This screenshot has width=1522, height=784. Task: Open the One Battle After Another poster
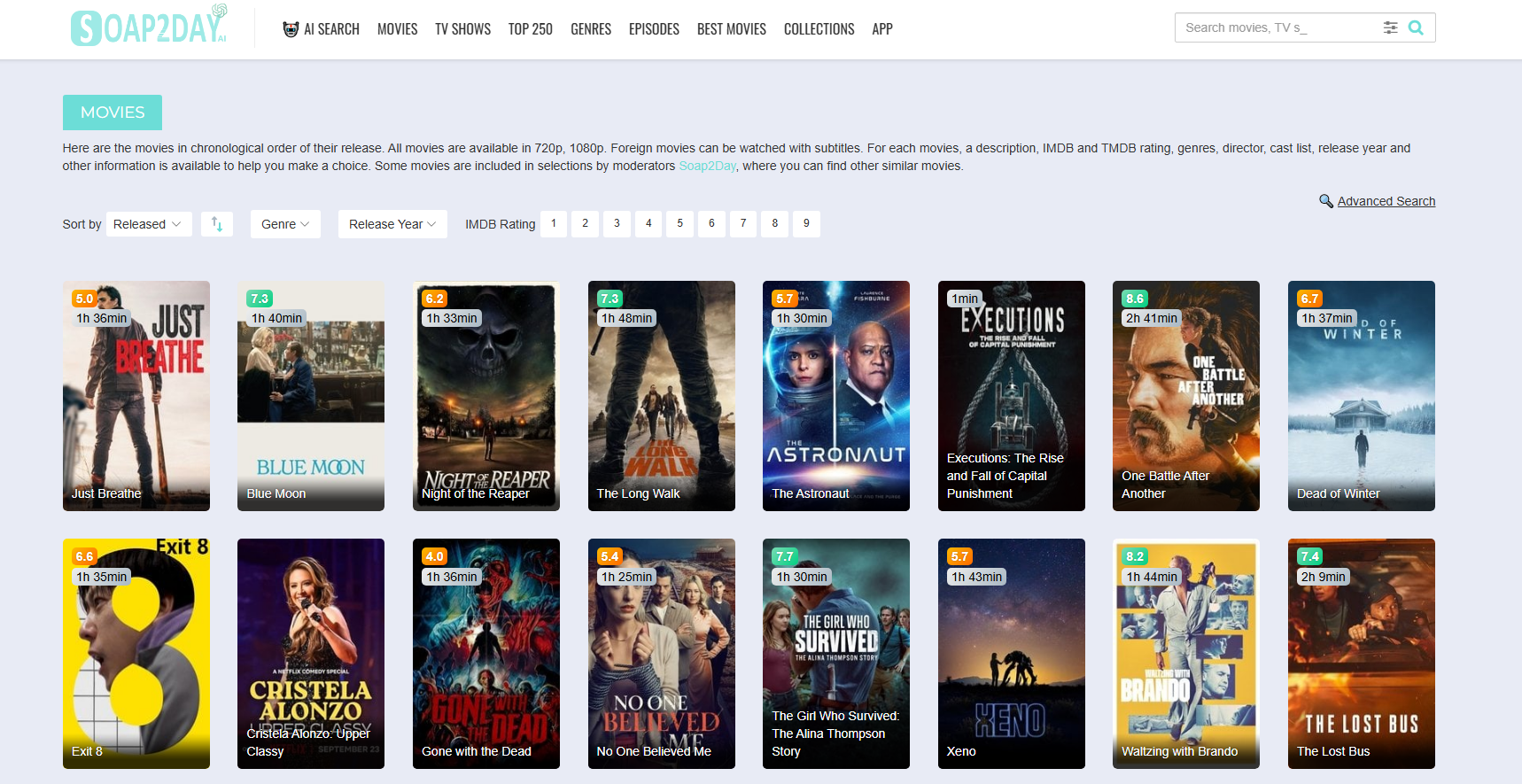coord(1185,395)
